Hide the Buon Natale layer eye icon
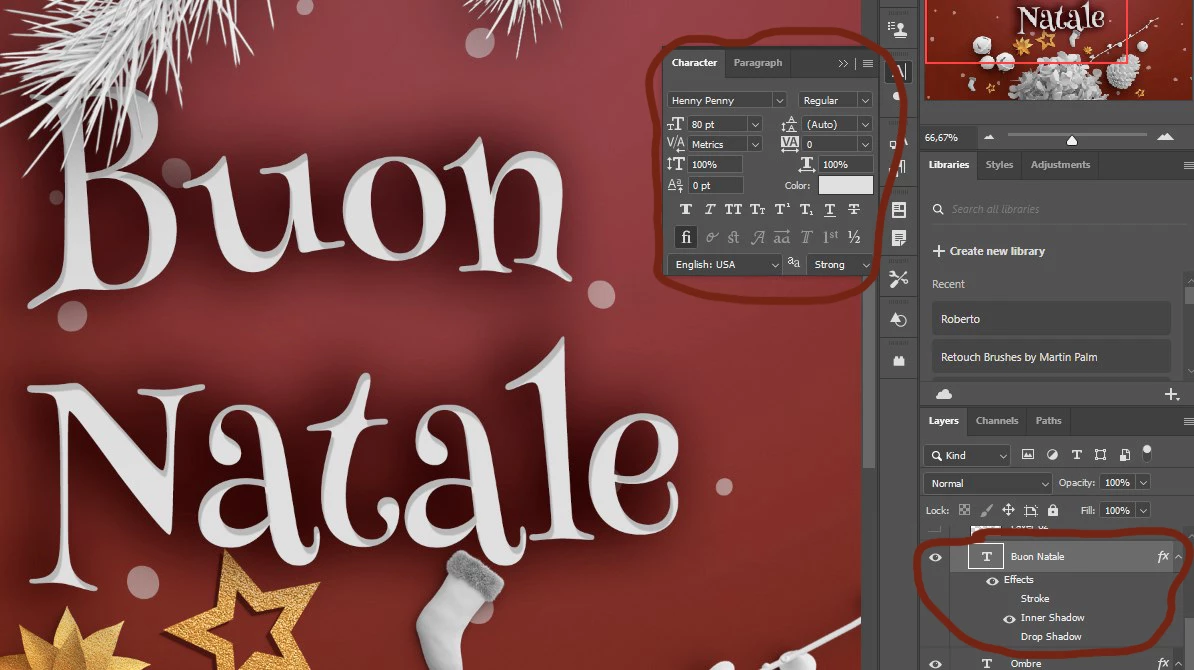 (x=935, y=557)
